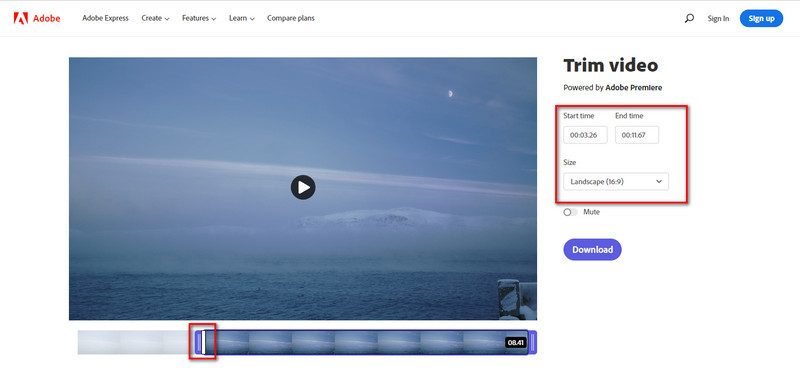The height and width of the screenshot is (375, 800).
Task: Click the Sign In link
Action: pos(718,18)
